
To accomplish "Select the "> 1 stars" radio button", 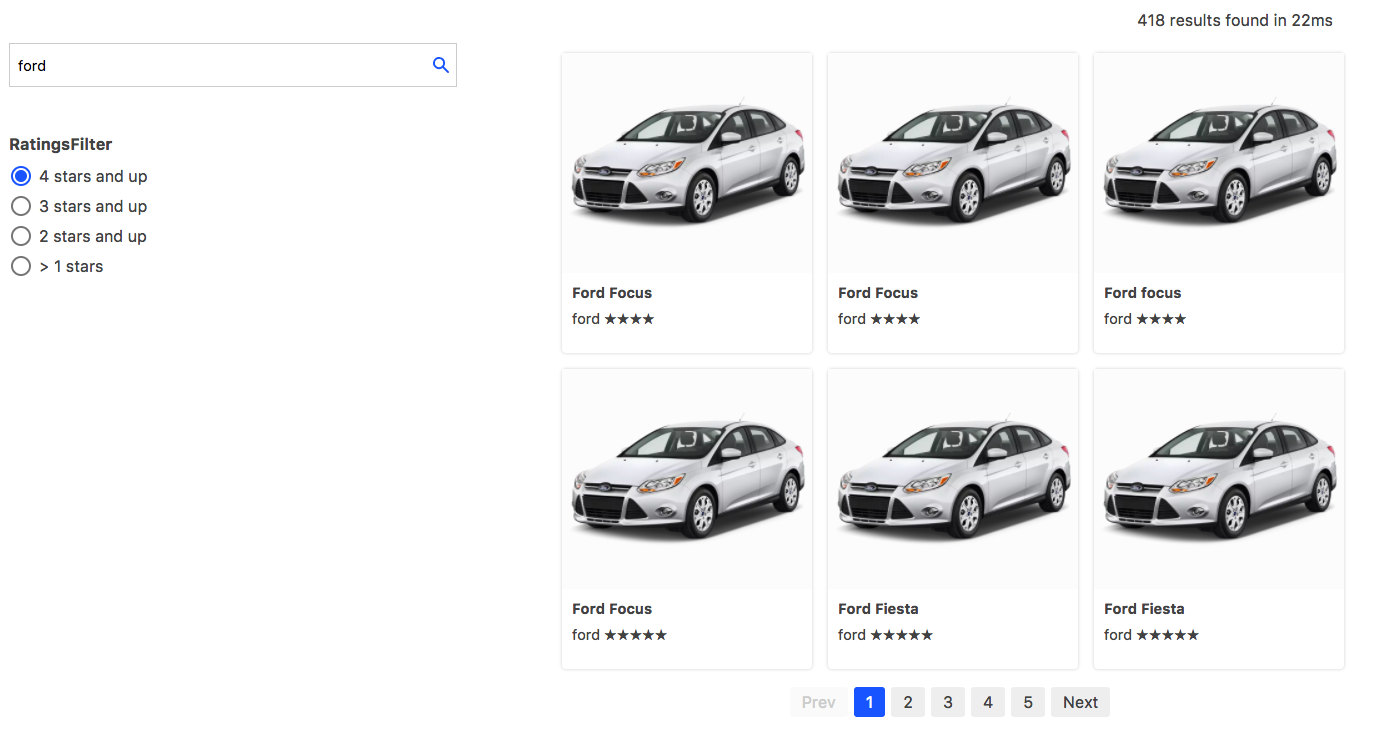I will point(21,266).
